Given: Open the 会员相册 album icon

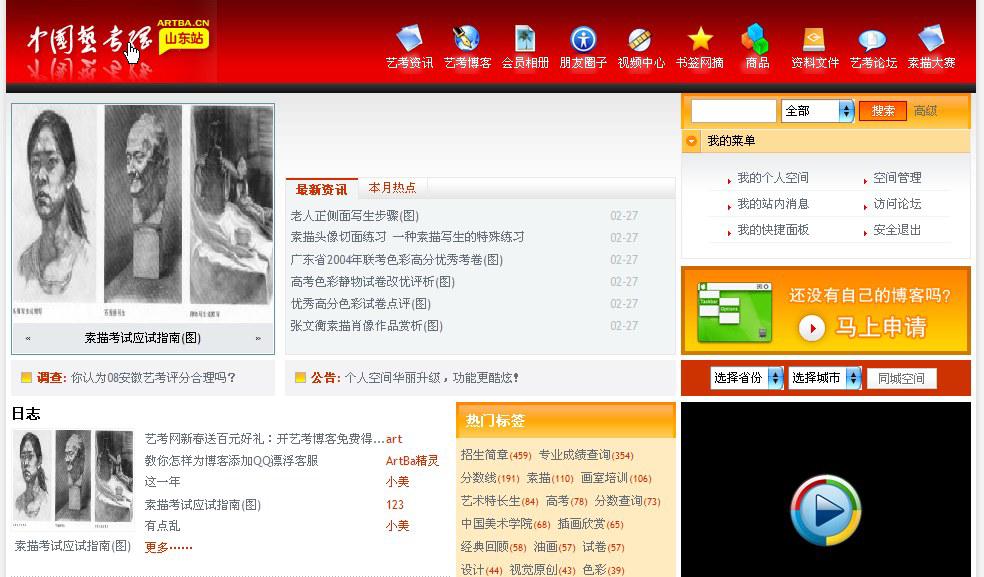Looking at the screenshot, I should tap(525, 38).
